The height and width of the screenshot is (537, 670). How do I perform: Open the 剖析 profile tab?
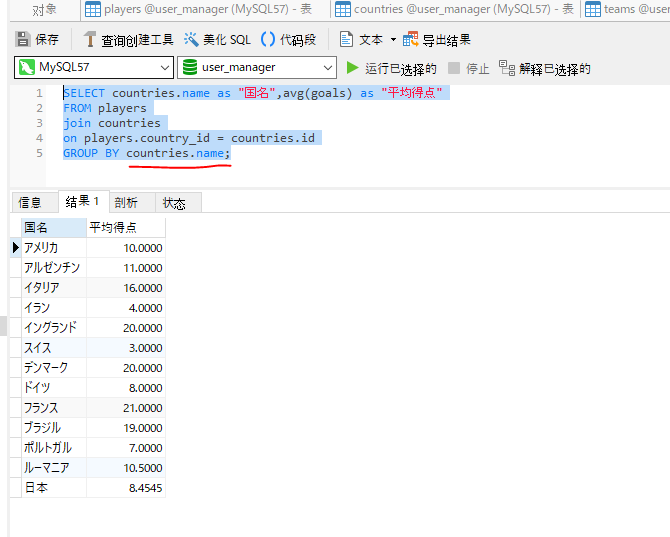click(x=132, y=202)
